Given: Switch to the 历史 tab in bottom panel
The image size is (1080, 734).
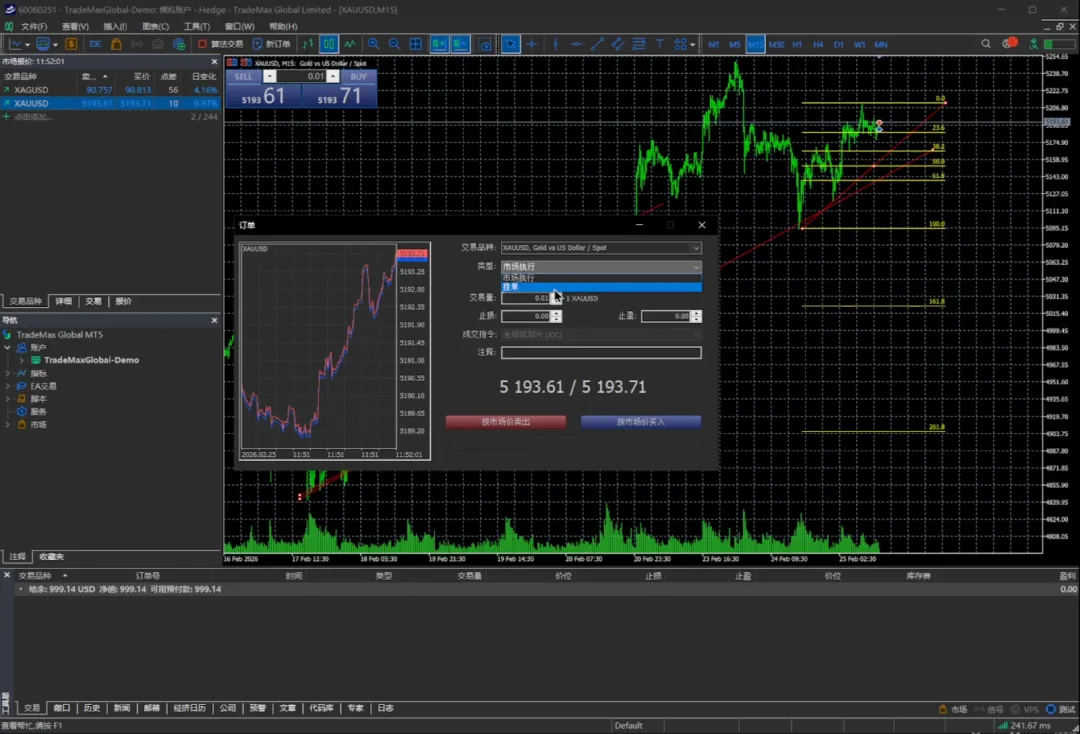Looking at the screenshot, I should click(x=92, y=708).
